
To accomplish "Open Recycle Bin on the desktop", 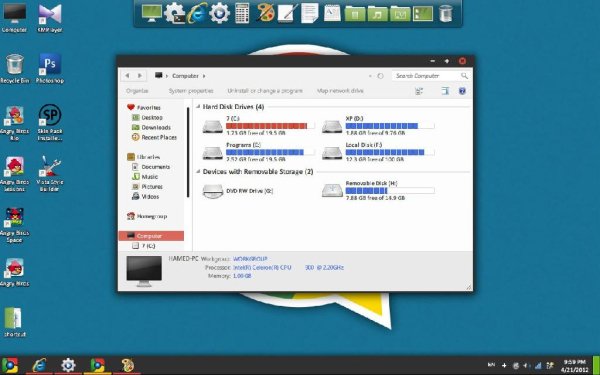I will click(15, 68).
